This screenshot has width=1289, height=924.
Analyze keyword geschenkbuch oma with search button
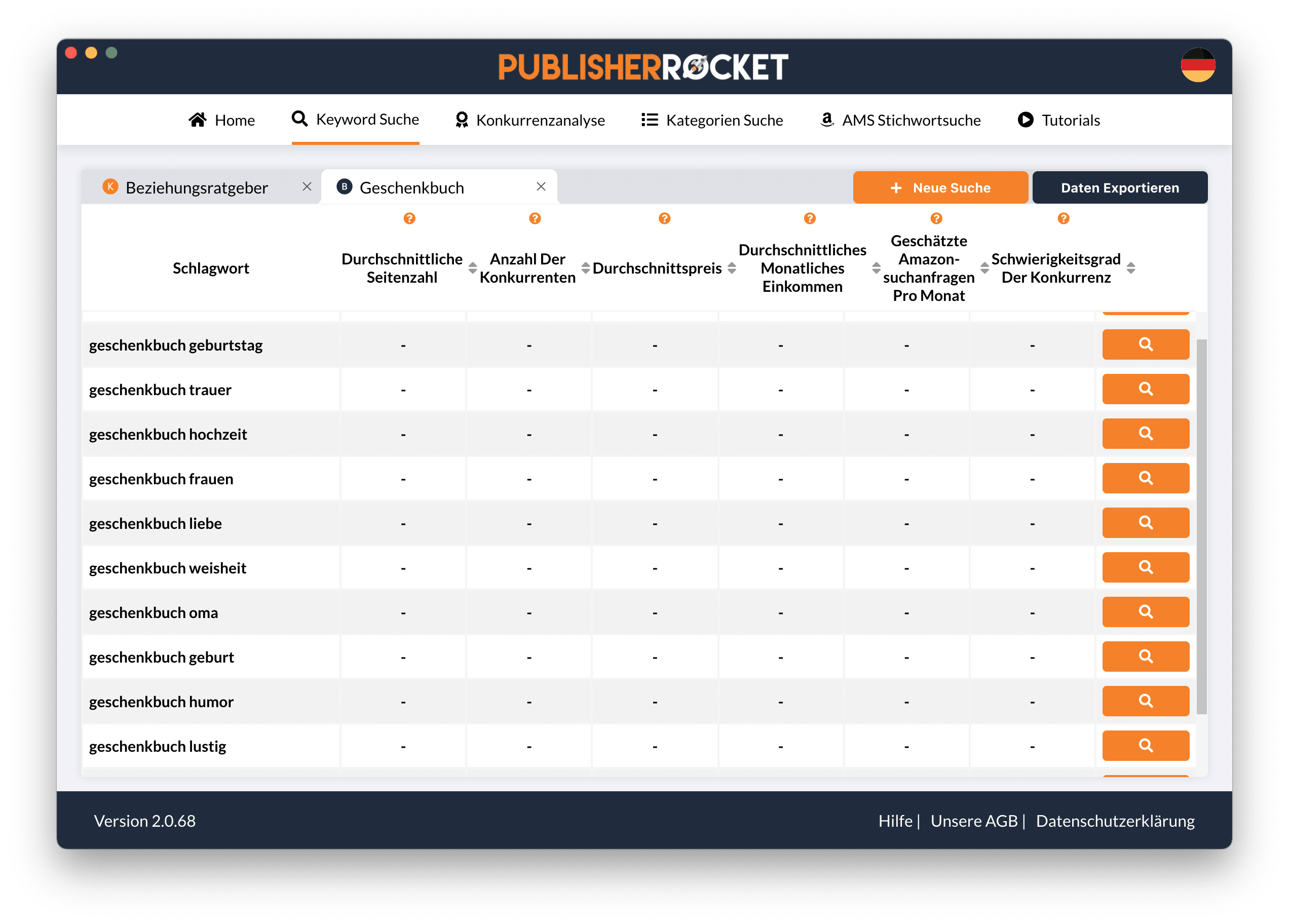(x=1145, y=612)
